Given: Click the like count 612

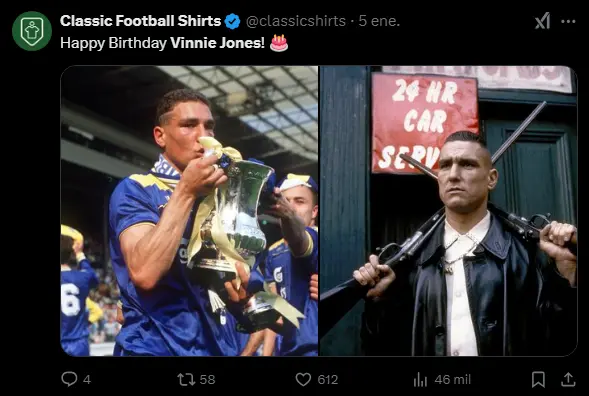Looking at the screenshot, I should (328, 379).
